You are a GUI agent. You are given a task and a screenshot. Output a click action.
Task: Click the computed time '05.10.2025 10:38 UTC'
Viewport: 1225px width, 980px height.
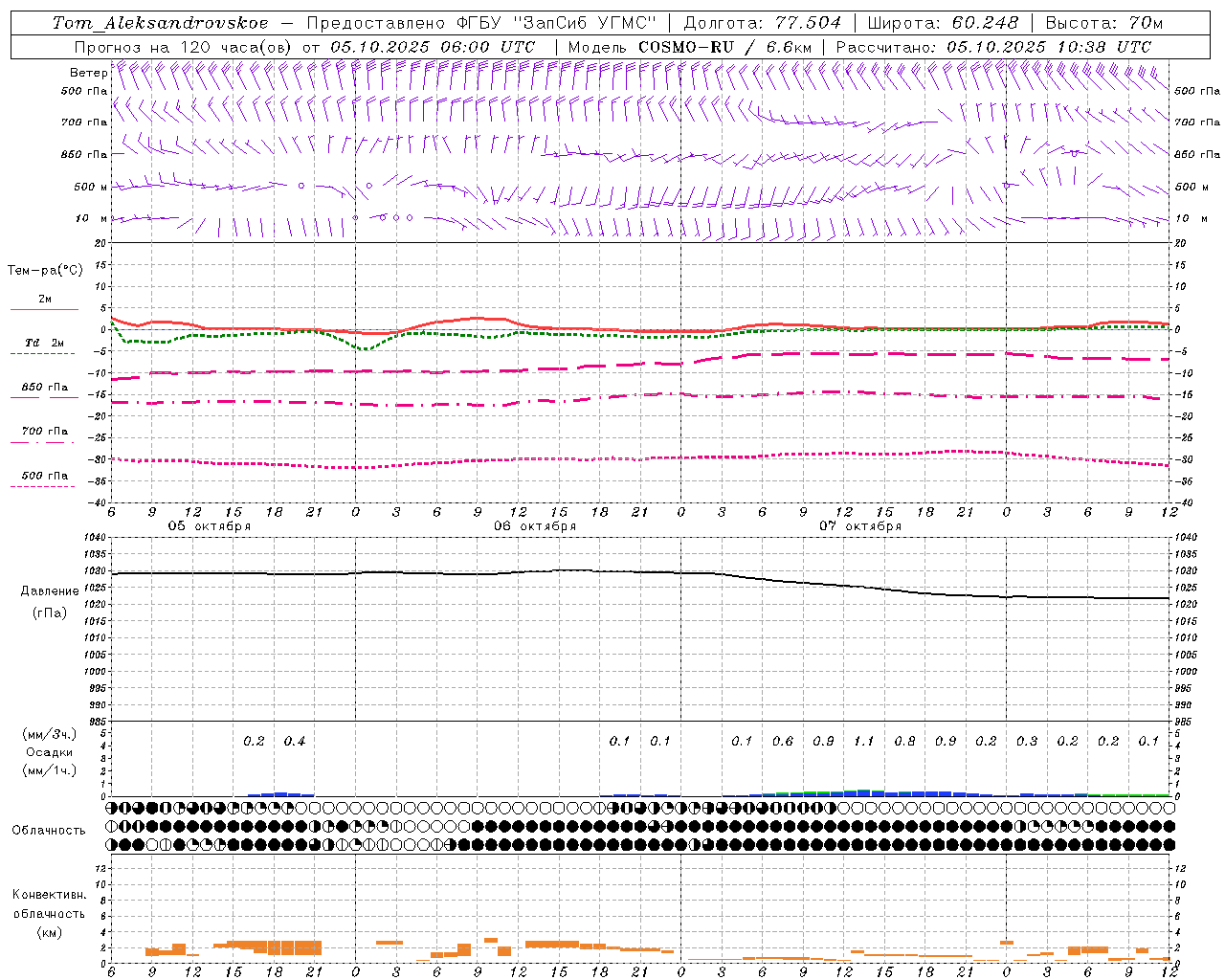coord(1049,47)
